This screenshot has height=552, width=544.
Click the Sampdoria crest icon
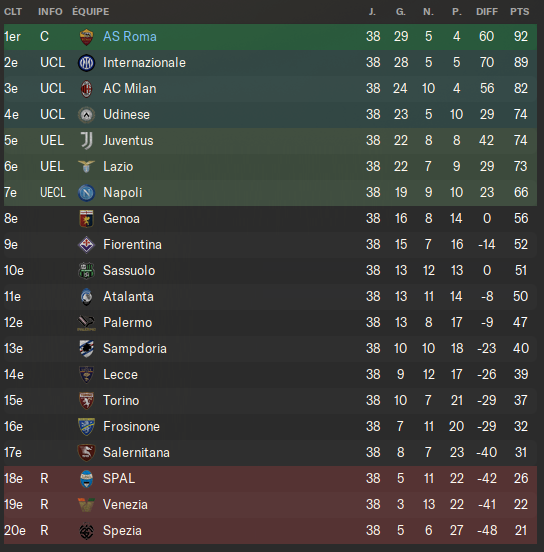point(86,349)
